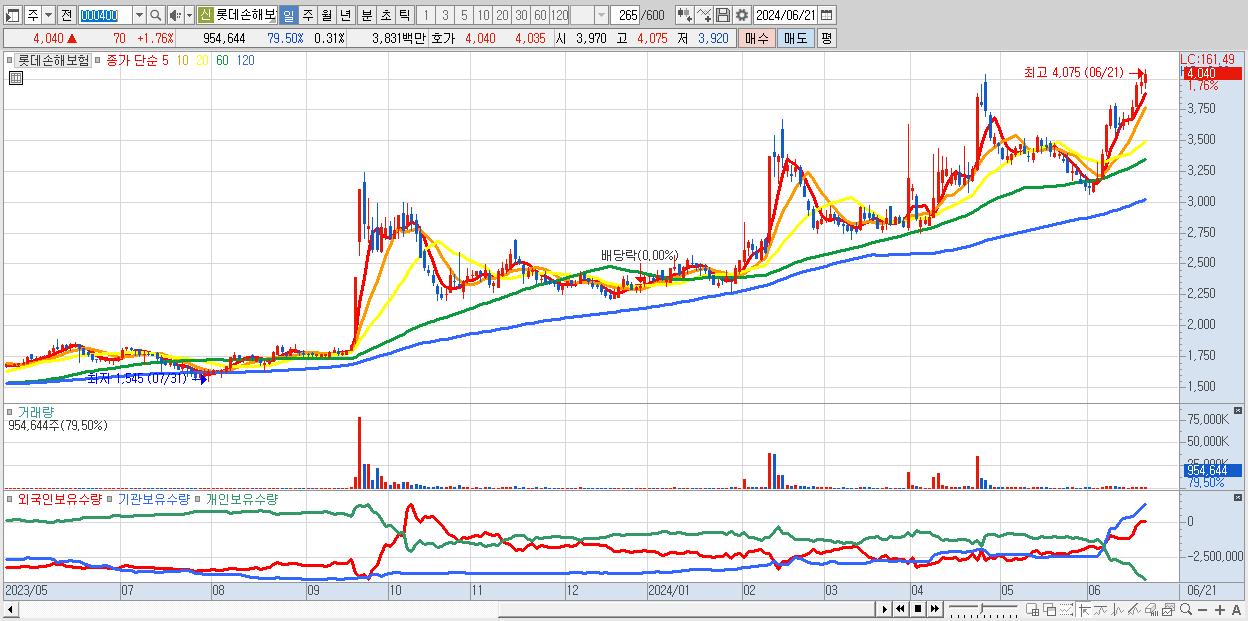Click the 외국인보유수량 legend label
This screenshot has height=621, width=1248.
pos(59,498)
